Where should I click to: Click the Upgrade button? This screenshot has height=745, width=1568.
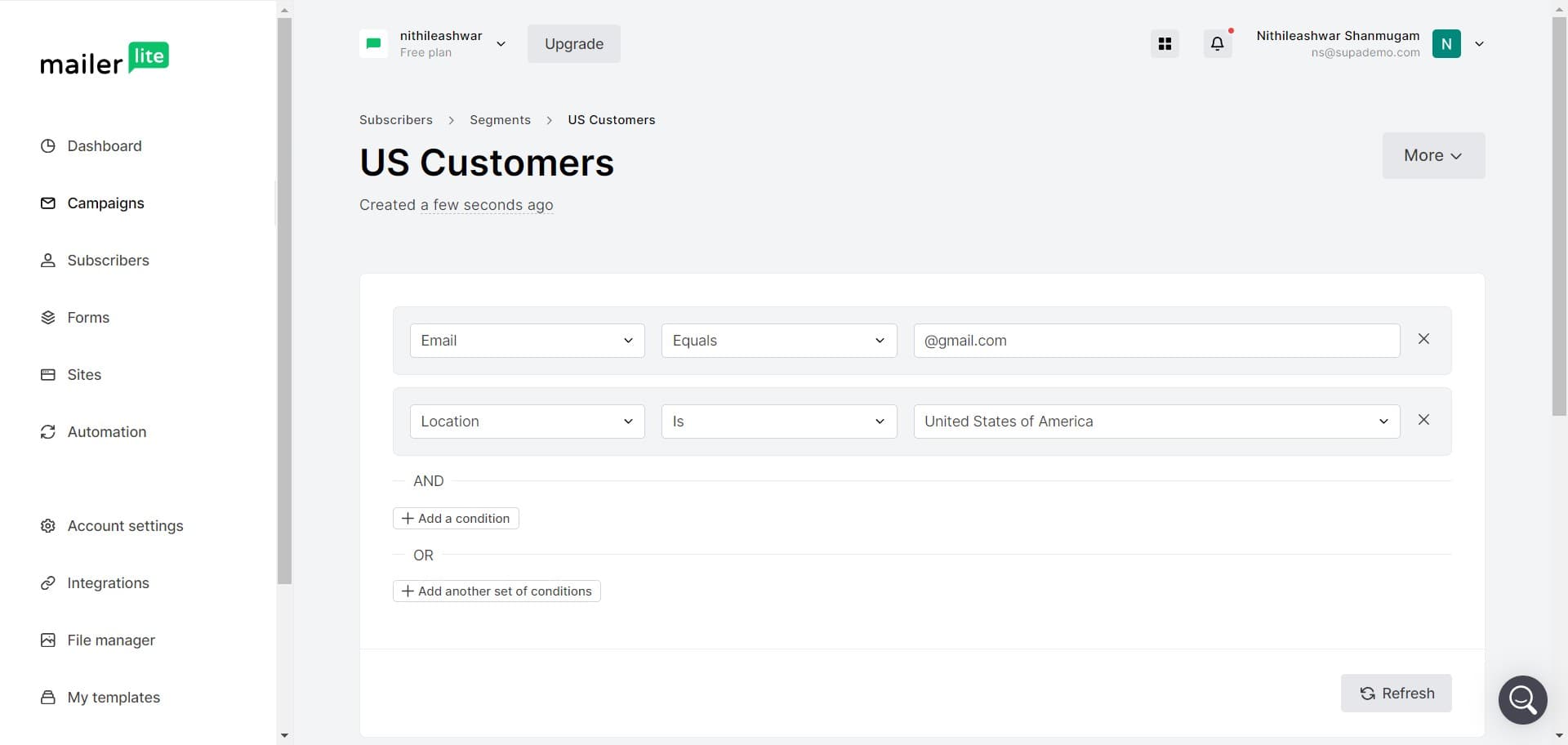point(573,43)
